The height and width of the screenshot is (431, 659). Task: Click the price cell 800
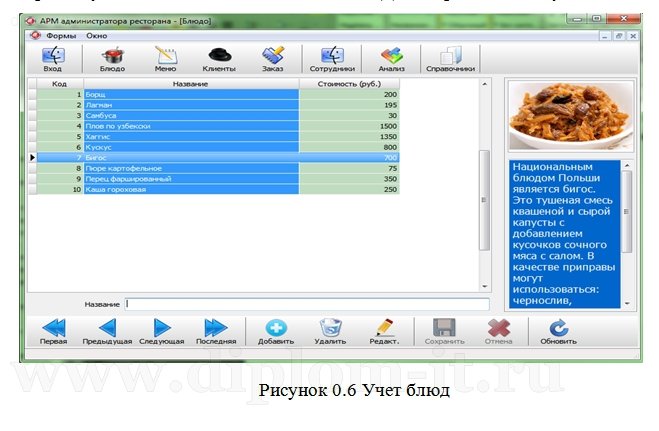point(349,147)
